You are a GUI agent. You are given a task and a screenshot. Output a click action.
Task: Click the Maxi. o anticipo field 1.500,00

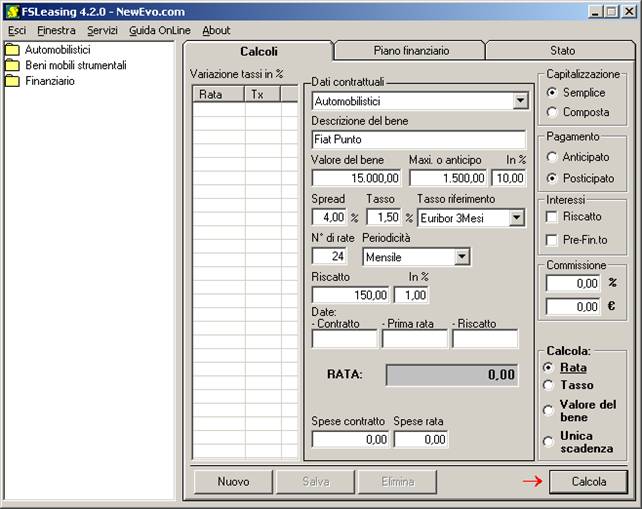tap(448, 178)
